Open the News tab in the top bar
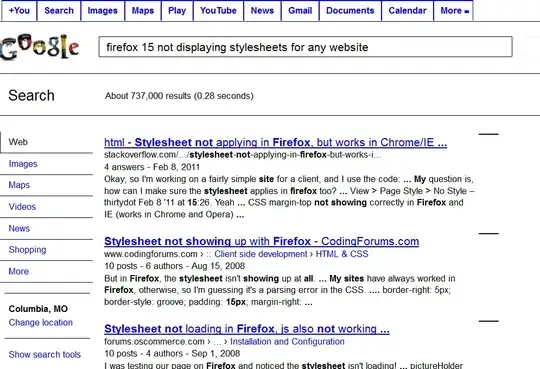This screenshot has width=540, height=369. coord(262,11)
